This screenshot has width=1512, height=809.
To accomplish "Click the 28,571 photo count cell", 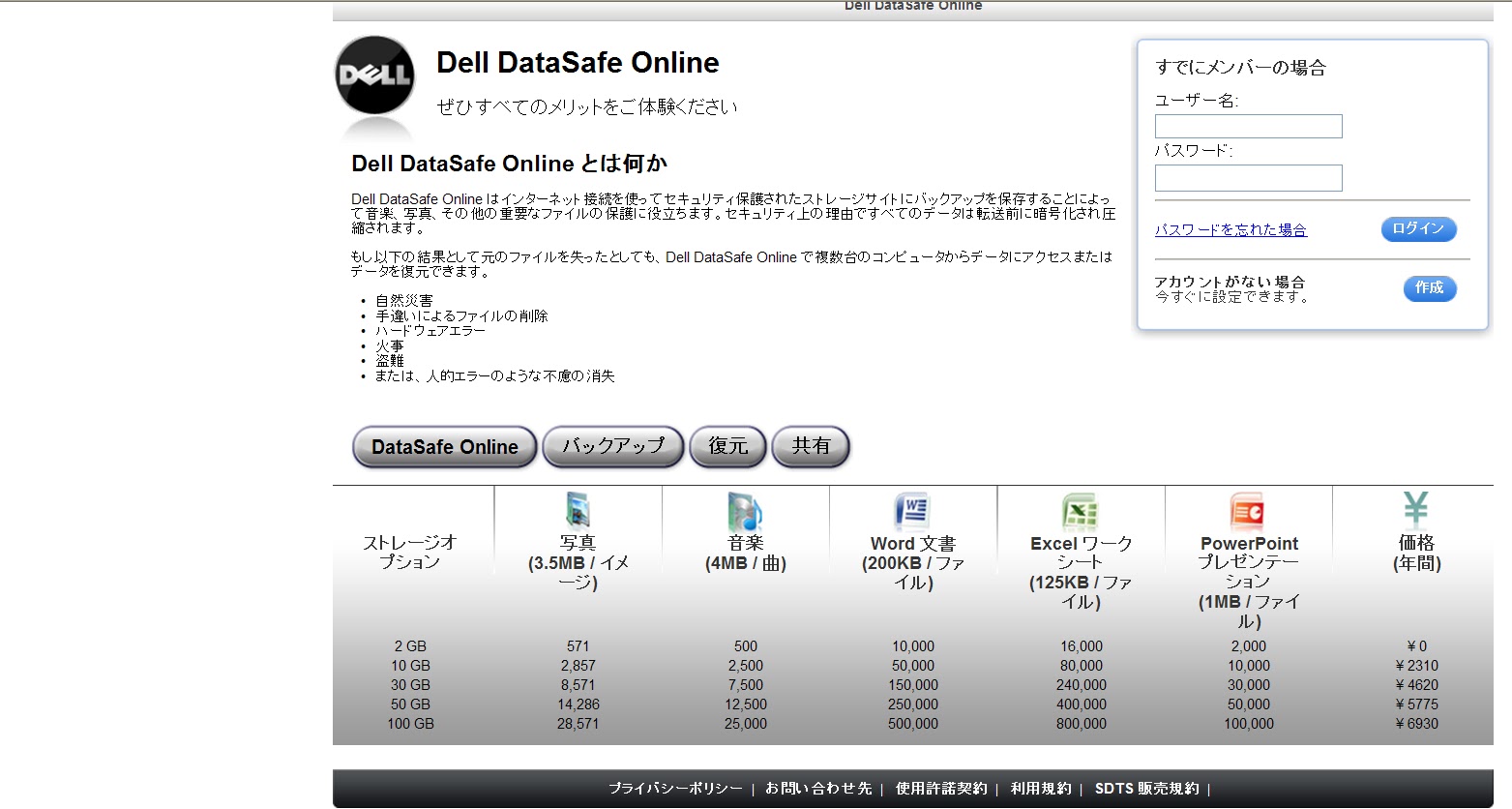I will [x=578, y=724].
